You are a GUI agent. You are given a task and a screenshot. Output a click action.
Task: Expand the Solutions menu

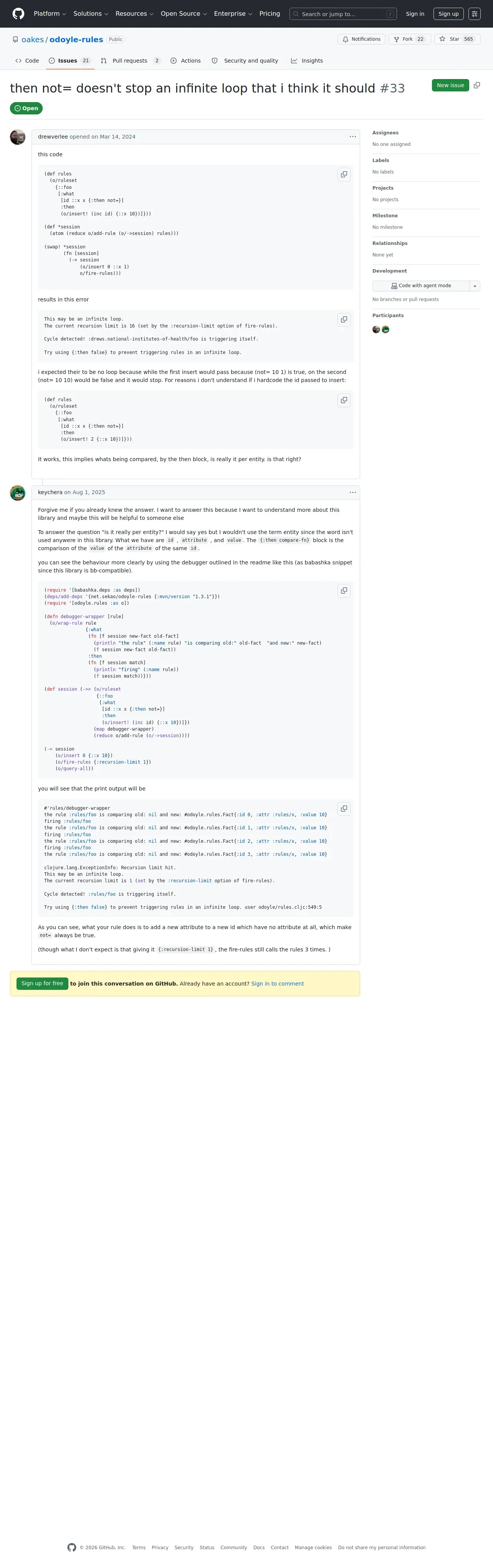pyautogui.click(x=91, y=13)
